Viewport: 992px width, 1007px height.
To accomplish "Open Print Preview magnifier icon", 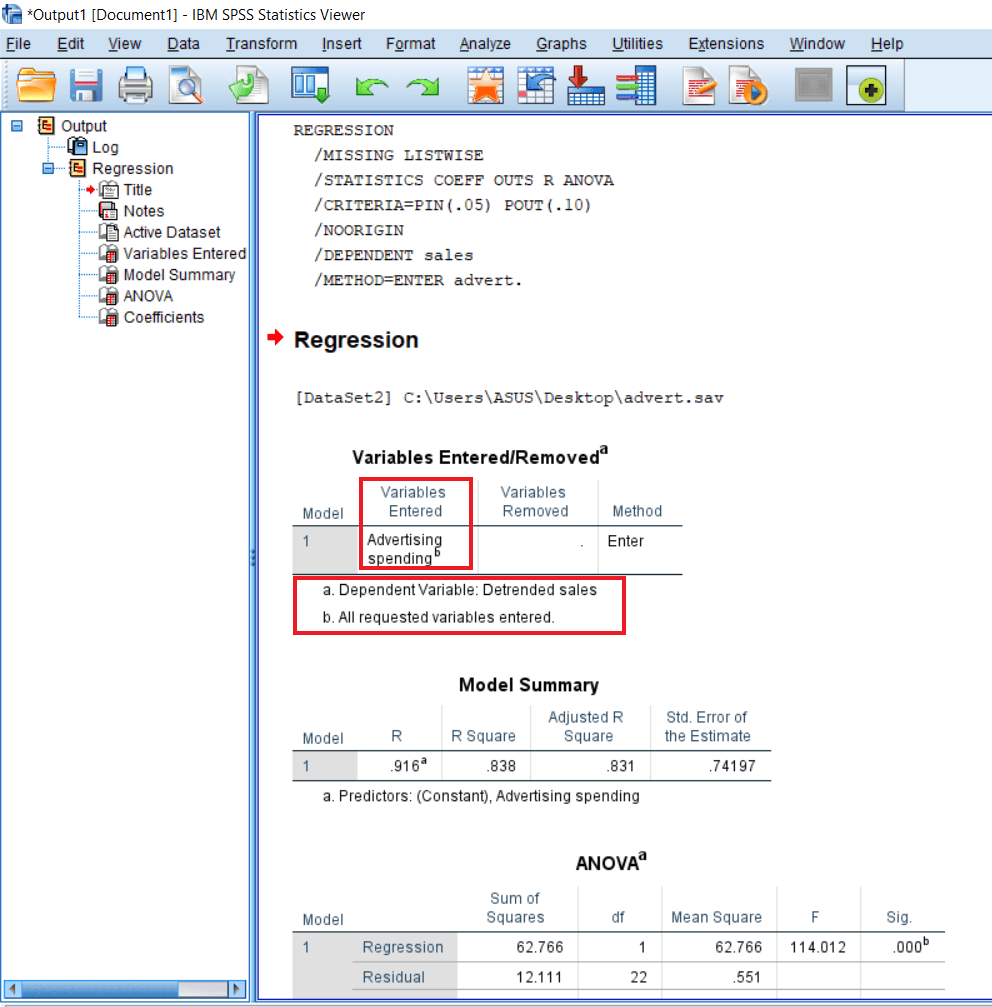I will coord(186,85).
